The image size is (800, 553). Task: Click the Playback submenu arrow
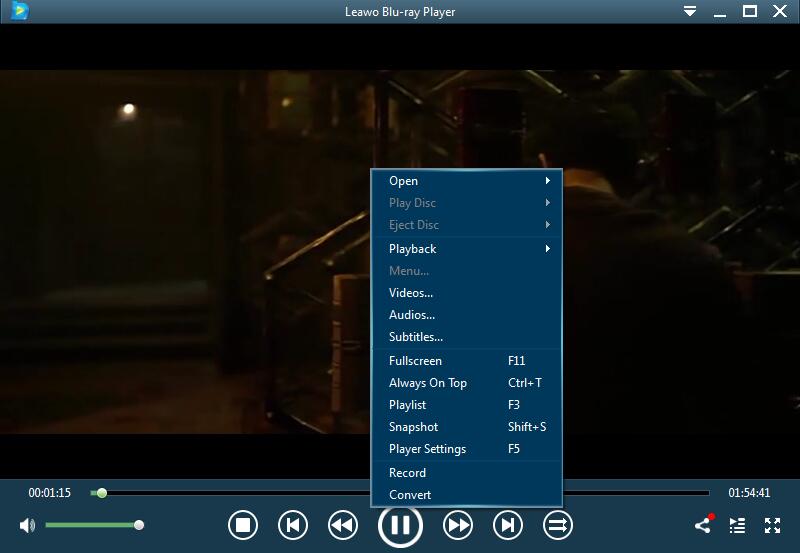pos(547,248)
